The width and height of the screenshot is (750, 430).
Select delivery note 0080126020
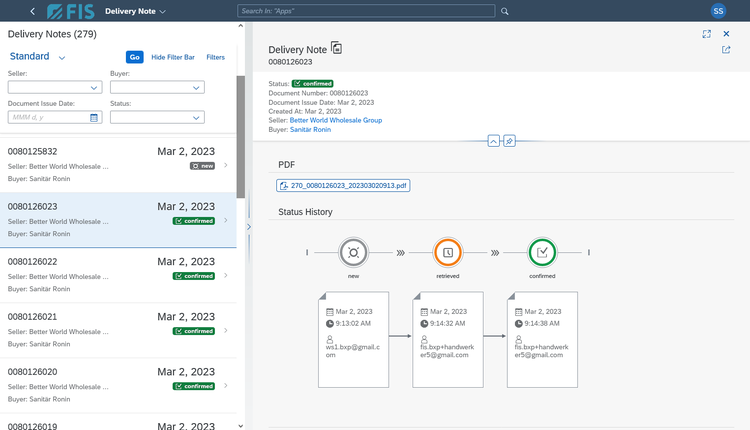coord(118,385)
